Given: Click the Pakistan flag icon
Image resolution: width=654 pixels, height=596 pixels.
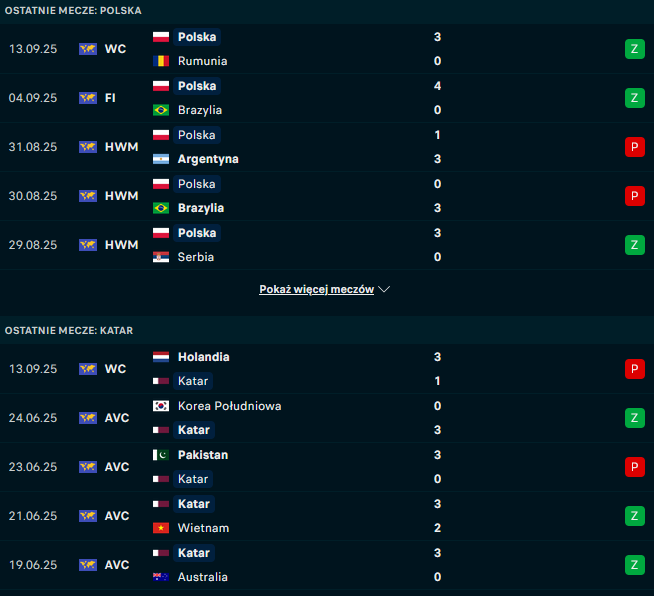Looking at the screenshot, I should [161, 455].
